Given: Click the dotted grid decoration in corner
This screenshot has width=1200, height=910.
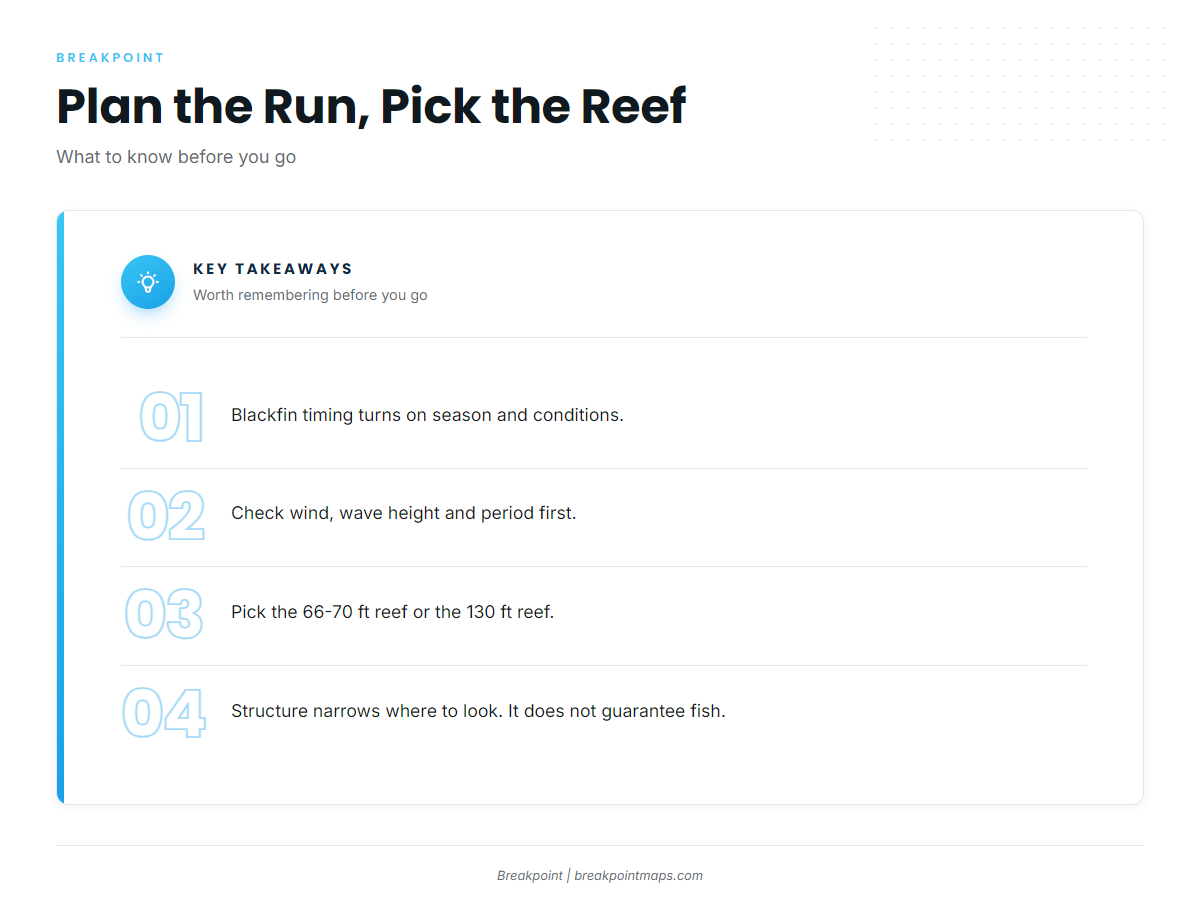Looking at the screenshot, I should click(x=1019, y=84).
